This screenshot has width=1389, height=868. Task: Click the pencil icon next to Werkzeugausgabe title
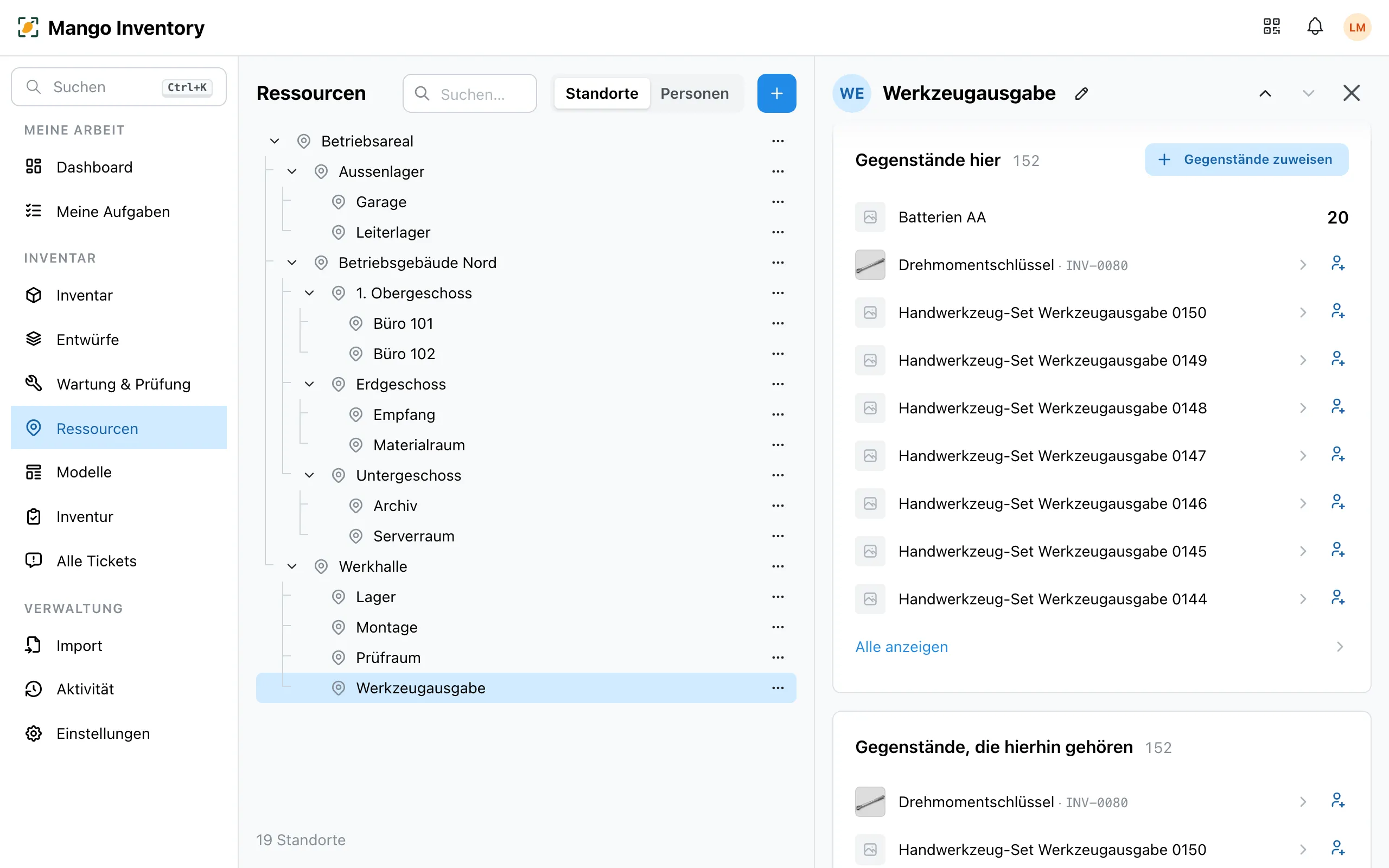point(1081,93)
